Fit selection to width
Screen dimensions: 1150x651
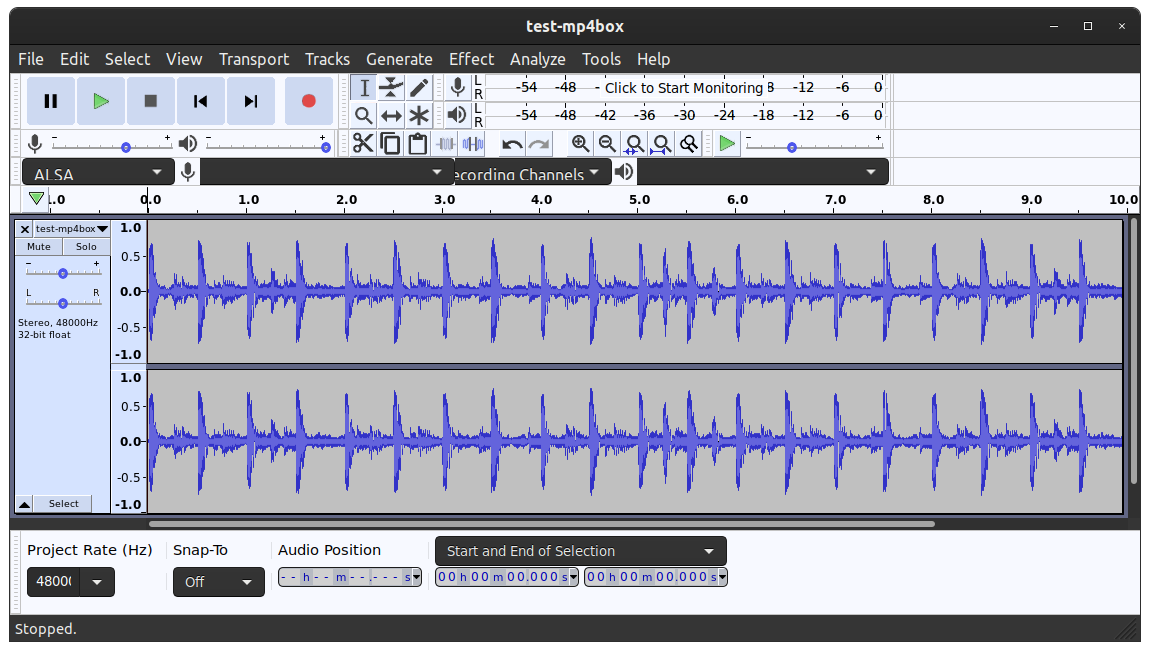coord(634,144)
